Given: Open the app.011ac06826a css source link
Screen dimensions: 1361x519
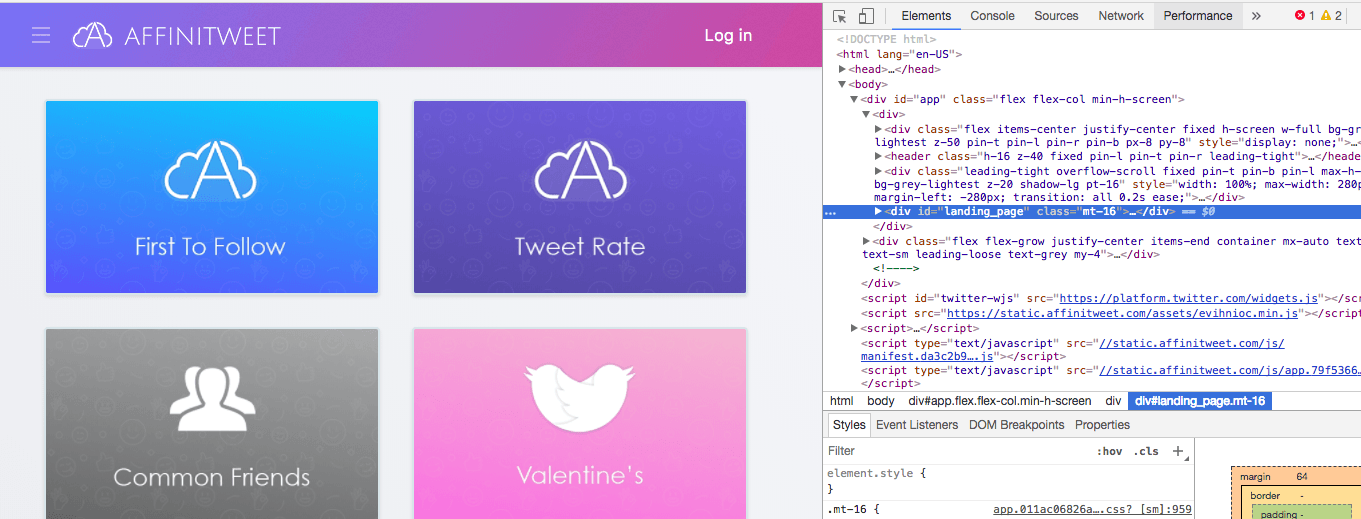Looking at the screenshot, I should coord(1092,509).
